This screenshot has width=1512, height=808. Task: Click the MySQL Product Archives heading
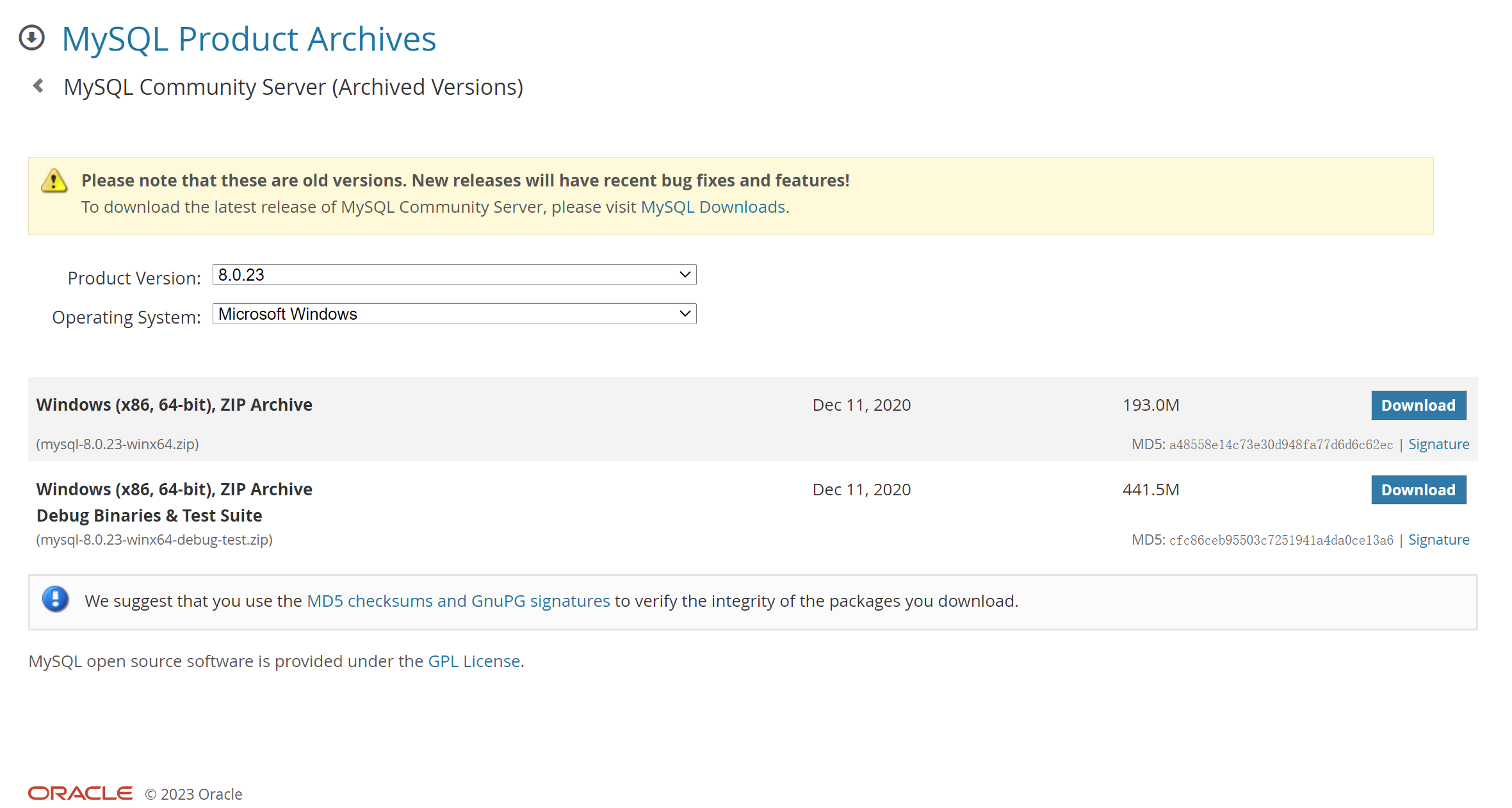248,38
